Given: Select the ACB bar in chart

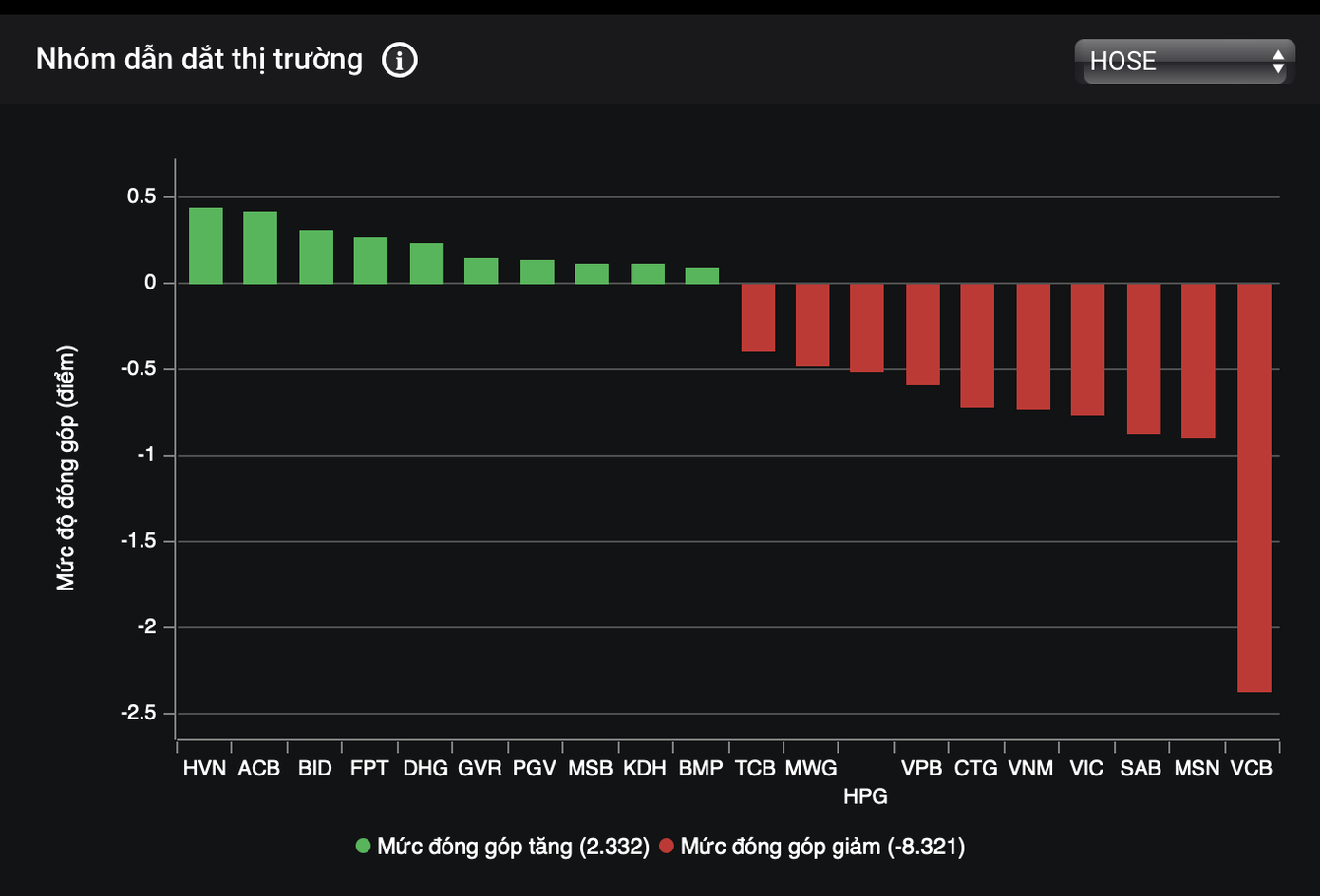Looking at the screenshot, I should click(260, 248).
